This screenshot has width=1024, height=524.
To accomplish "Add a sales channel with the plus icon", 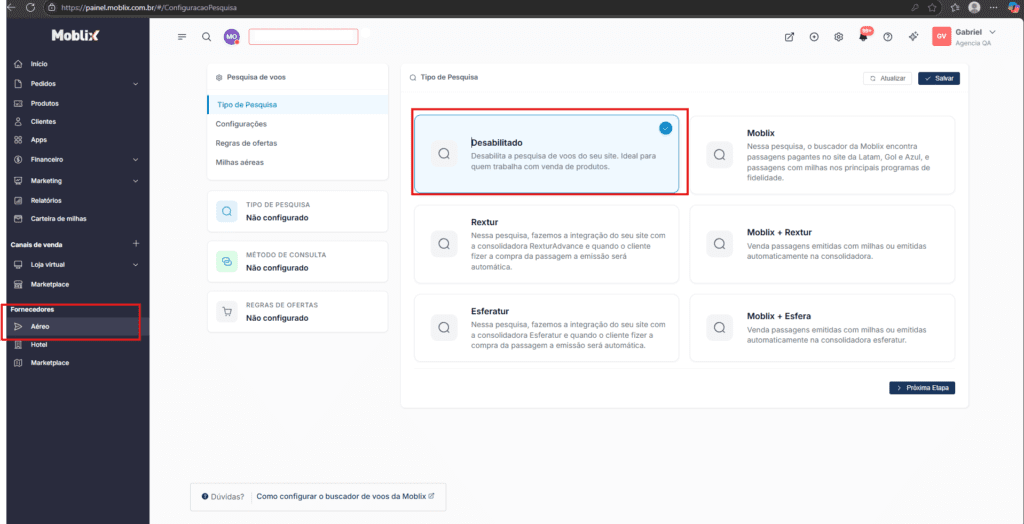I will [136, 244].
